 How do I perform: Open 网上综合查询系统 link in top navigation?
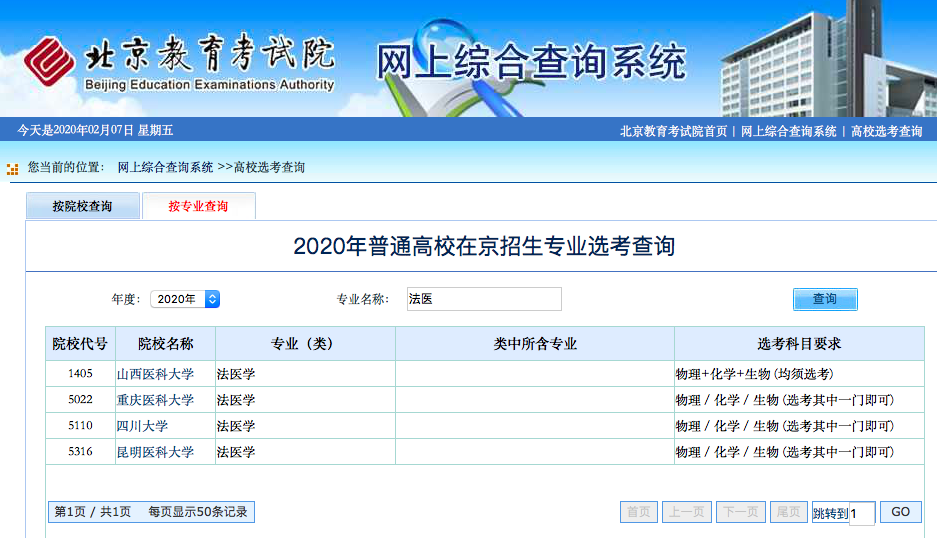point(788,131)
